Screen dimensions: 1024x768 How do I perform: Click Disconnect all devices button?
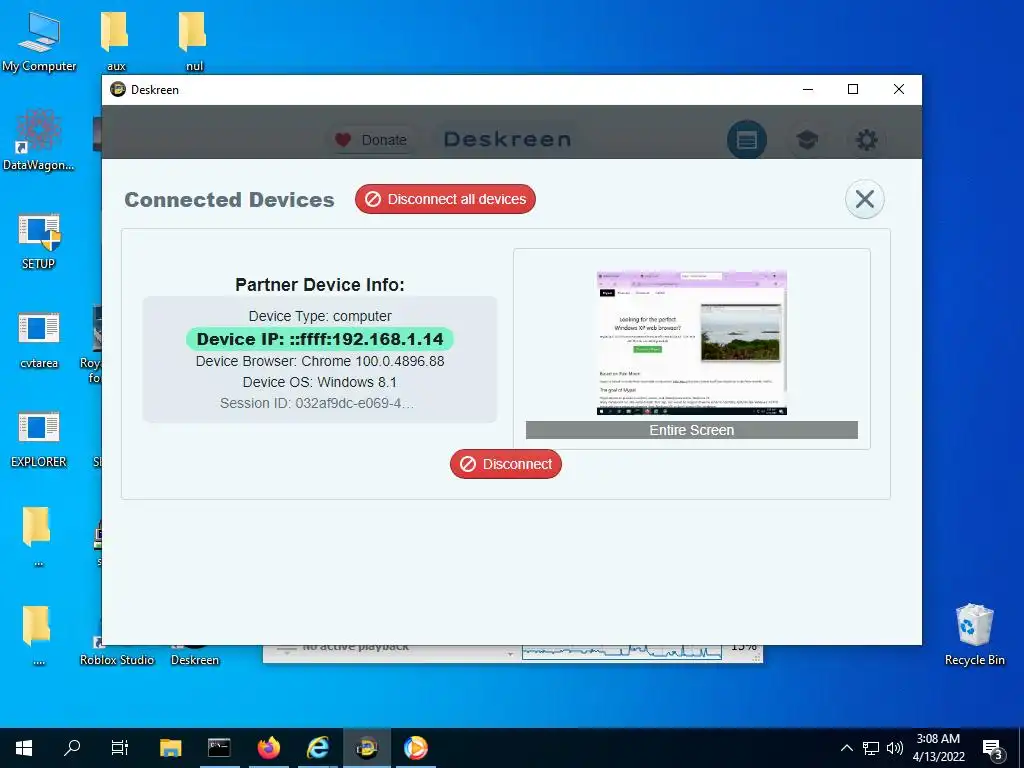tap(445, 199)
